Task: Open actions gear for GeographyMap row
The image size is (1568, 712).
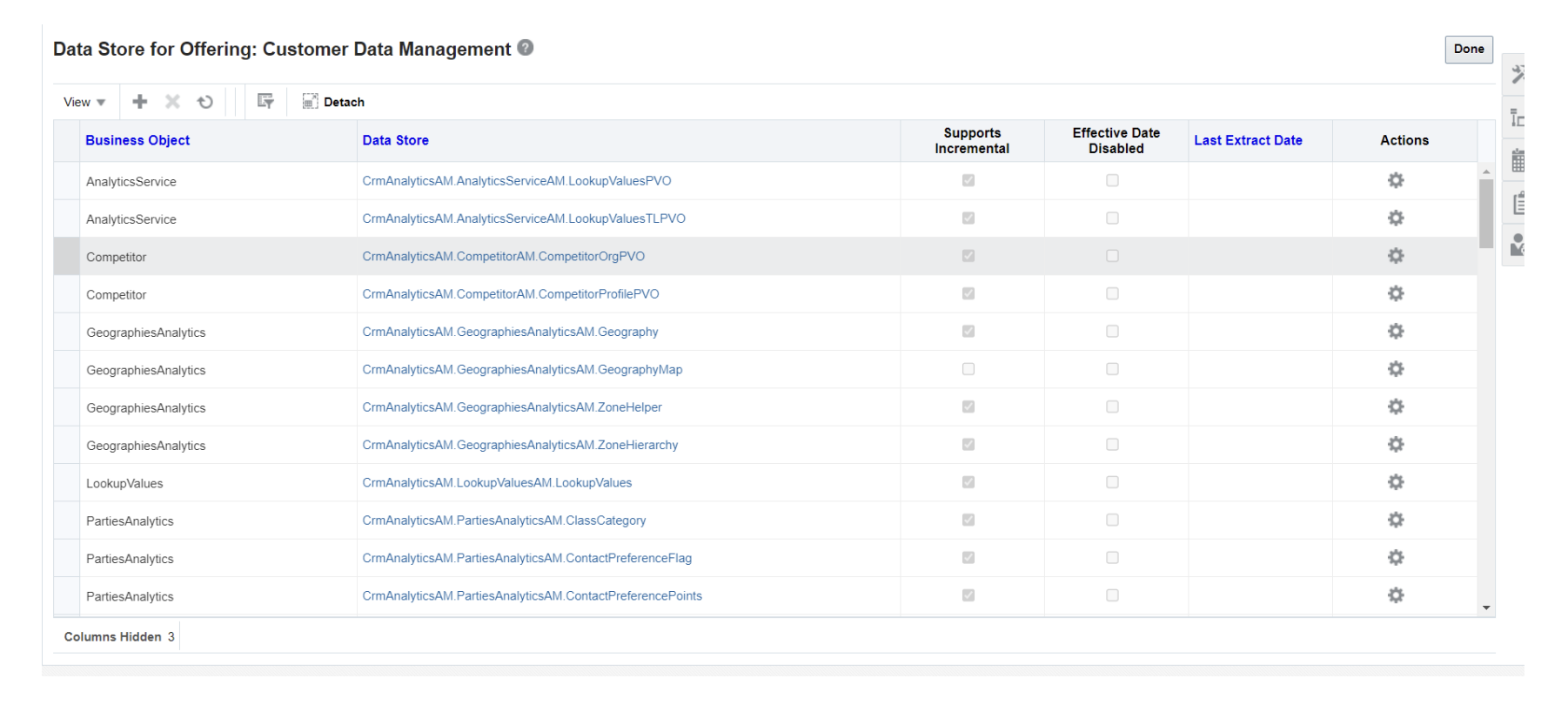Action: [x=1396, y=369]
